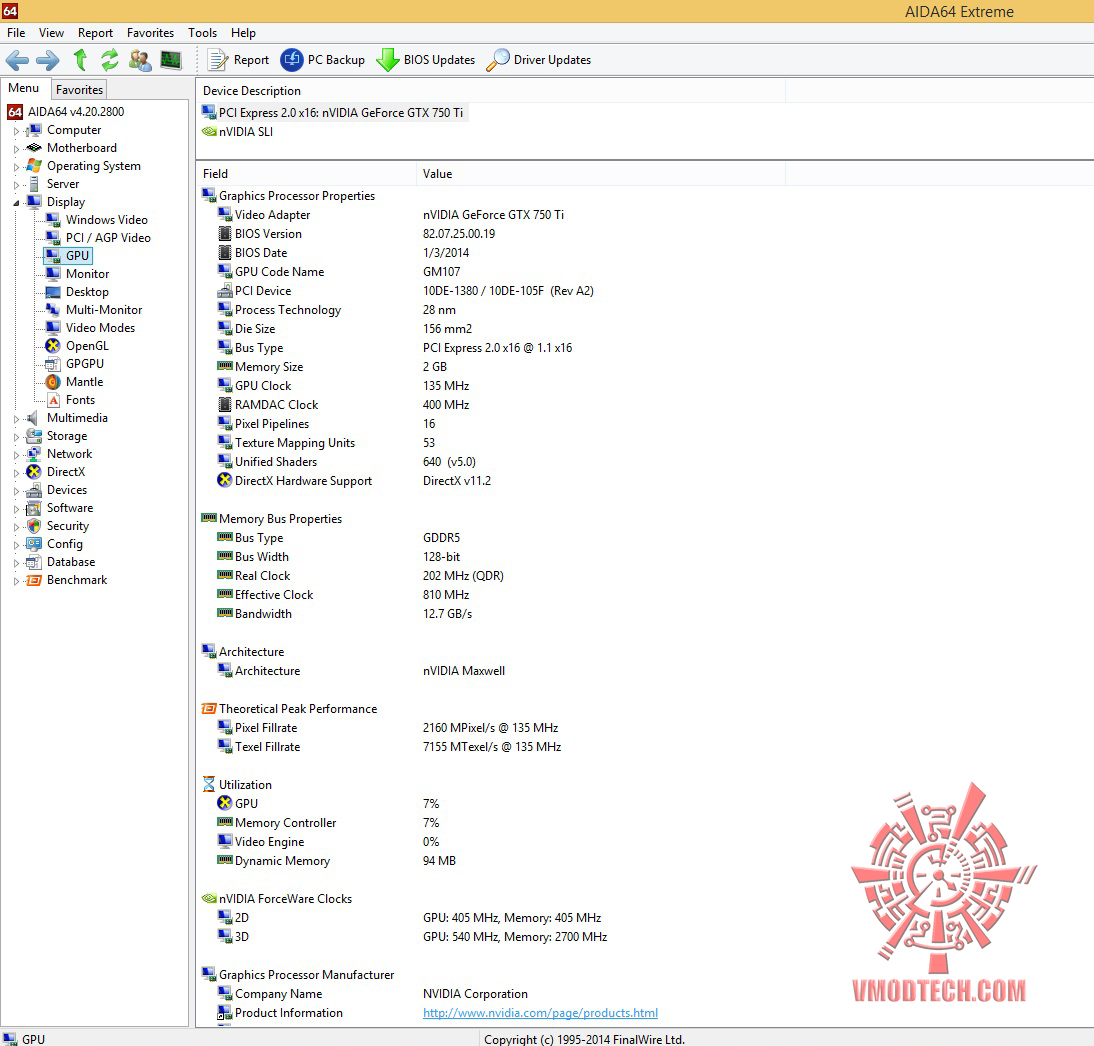Click the Device Description column header
The width and height of the screenshot is (1094, 1046).
(x=491, y=91)
